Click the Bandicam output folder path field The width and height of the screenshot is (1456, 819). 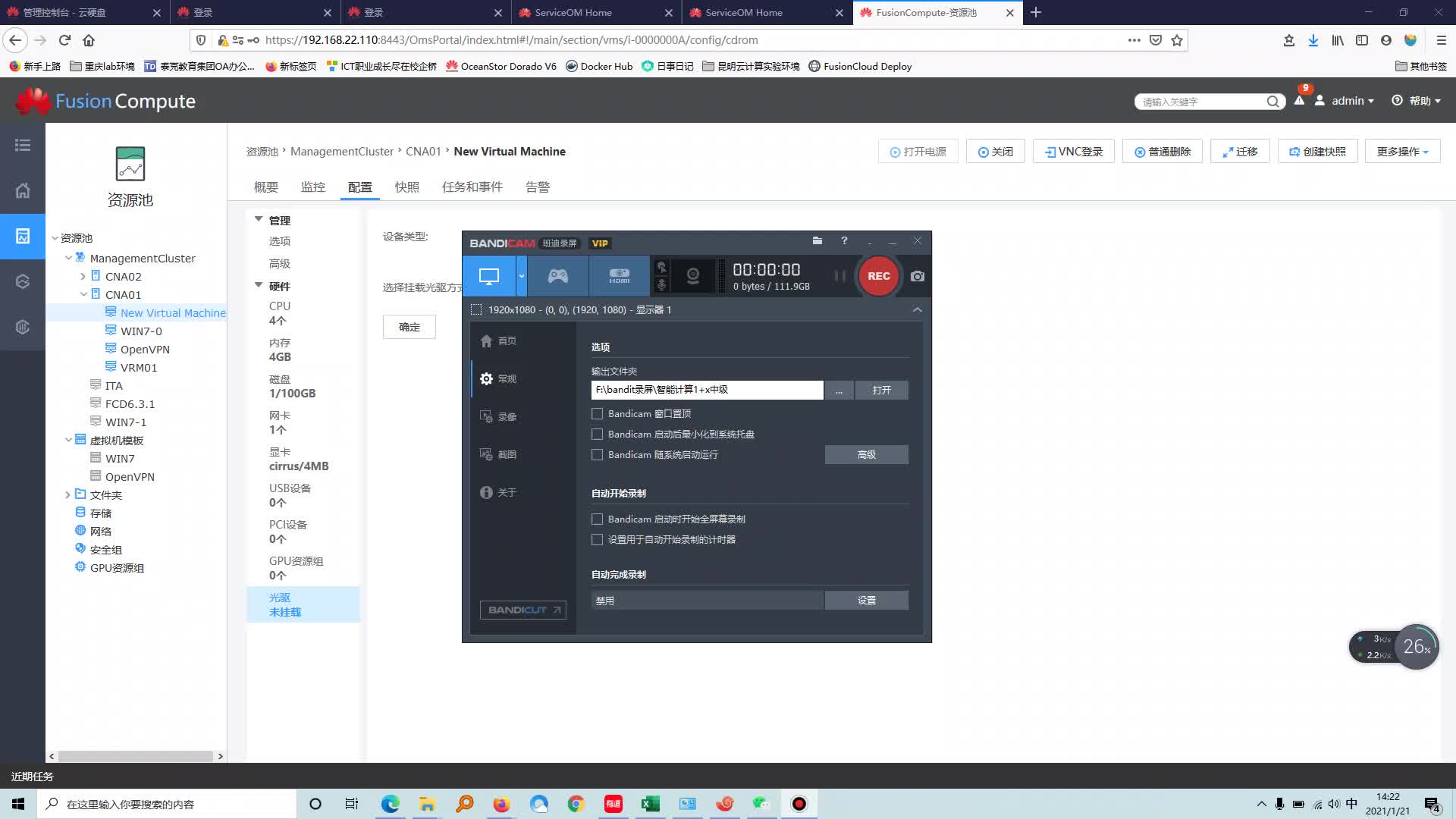(707, 390)
